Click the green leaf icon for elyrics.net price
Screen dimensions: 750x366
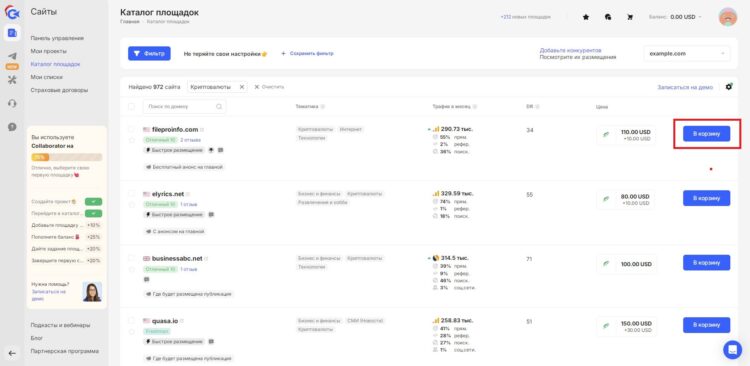[606, 199]
